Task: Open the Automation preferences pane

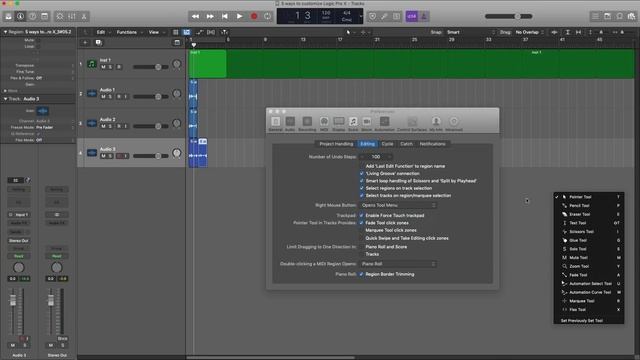Action: (x=384, y=123)
